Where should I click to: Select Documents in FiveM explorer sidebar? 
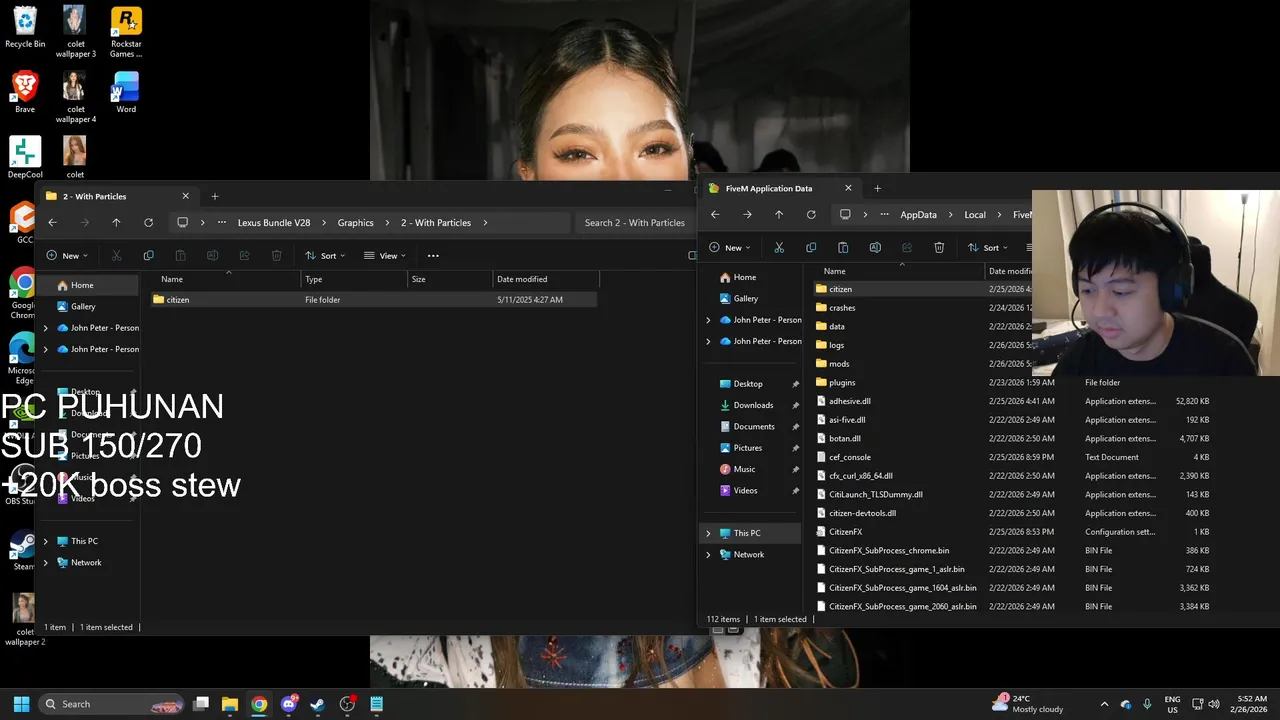[754, 426]
